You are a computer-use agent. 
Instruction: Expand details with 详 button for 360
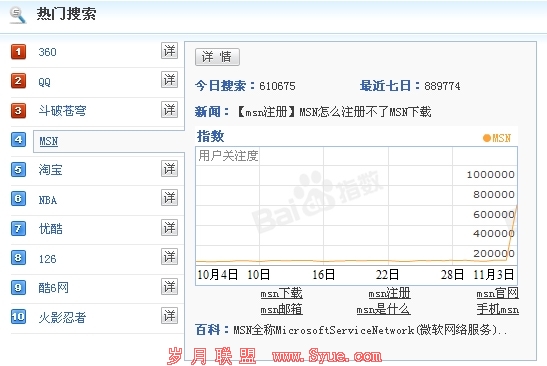tap(170, 51)
